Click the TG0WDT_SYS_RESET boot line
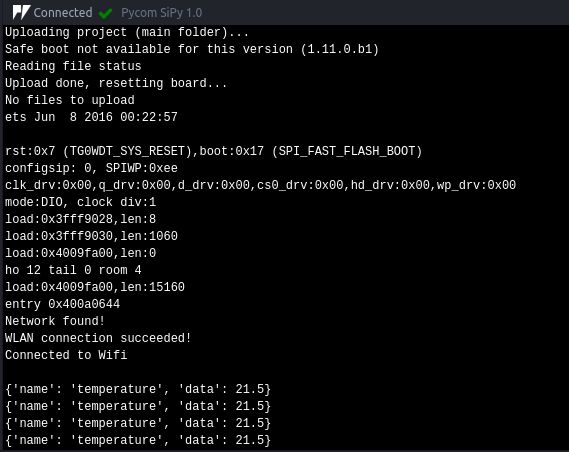This screenshot has height=452, width=569. (214, 151)
